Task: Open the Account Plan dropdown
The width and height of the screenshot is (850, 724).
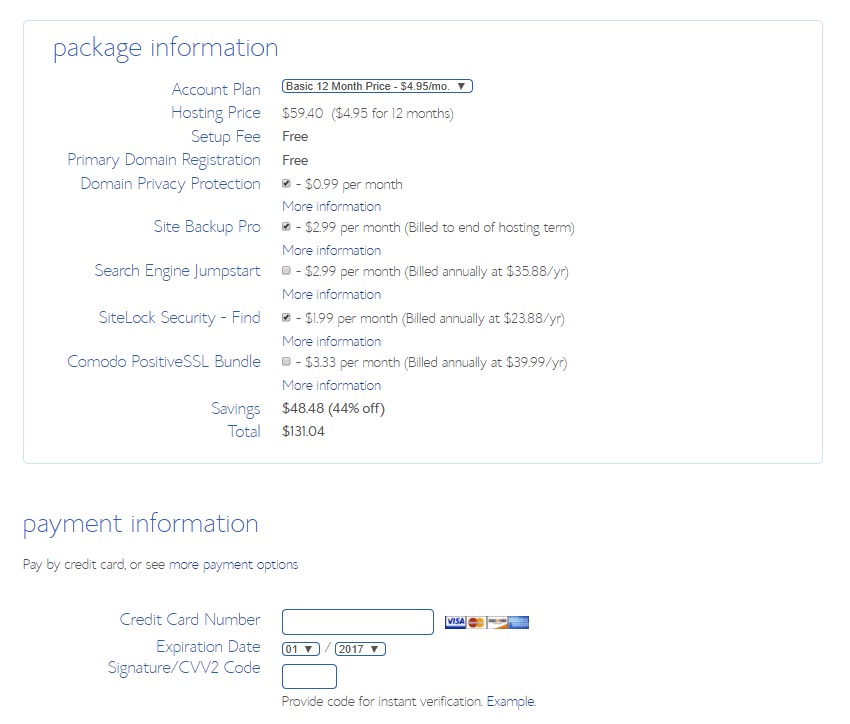Action: coord(376,85)
